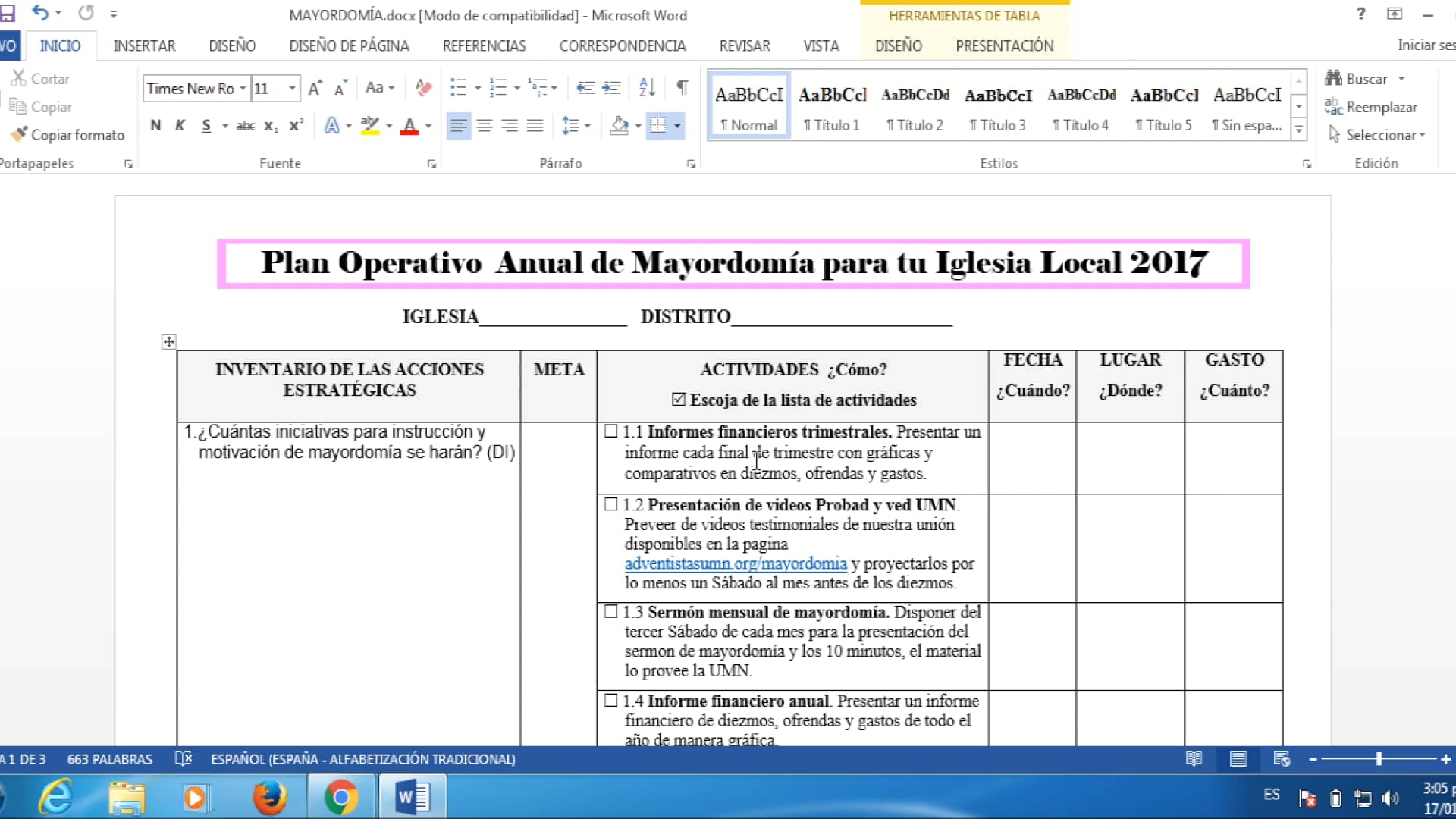Viewport: 1456px width, 819px height.
Task: Open numbering list dropdown
Action: [x=517, y=88]
